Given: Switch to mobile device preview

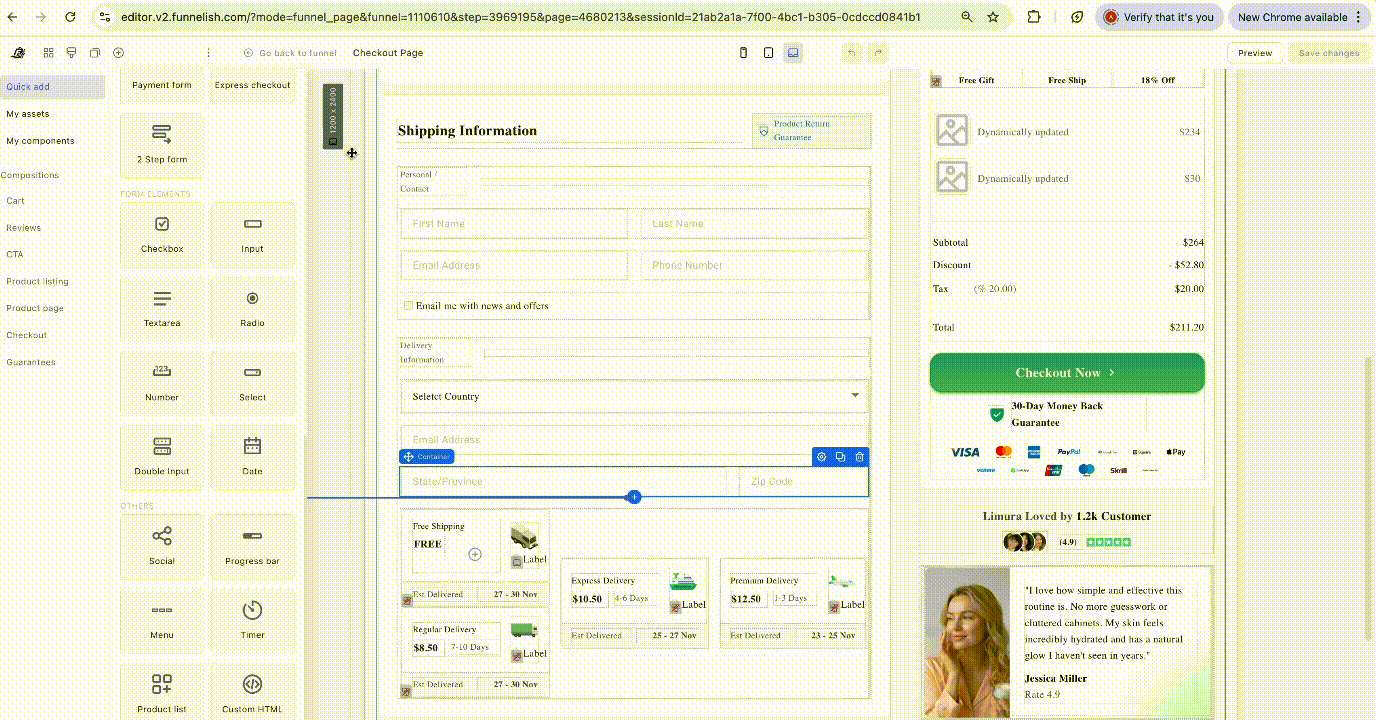Looking at the screenshot, I should point(743,53).
